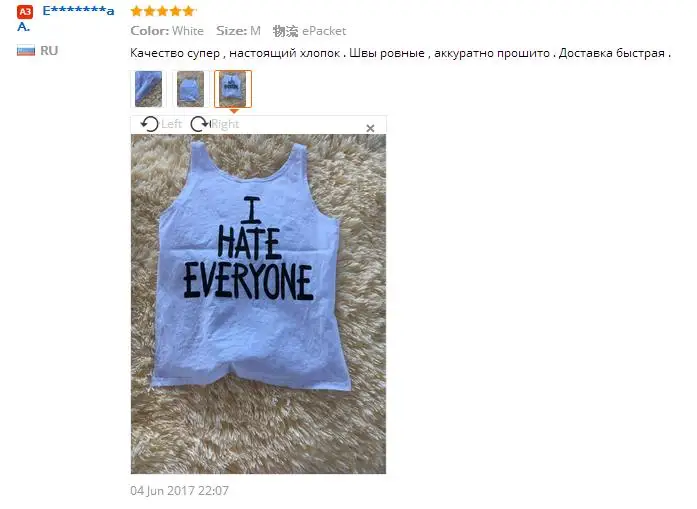
Task: Click the enlarged tank top photo
Action: point(258,304)
